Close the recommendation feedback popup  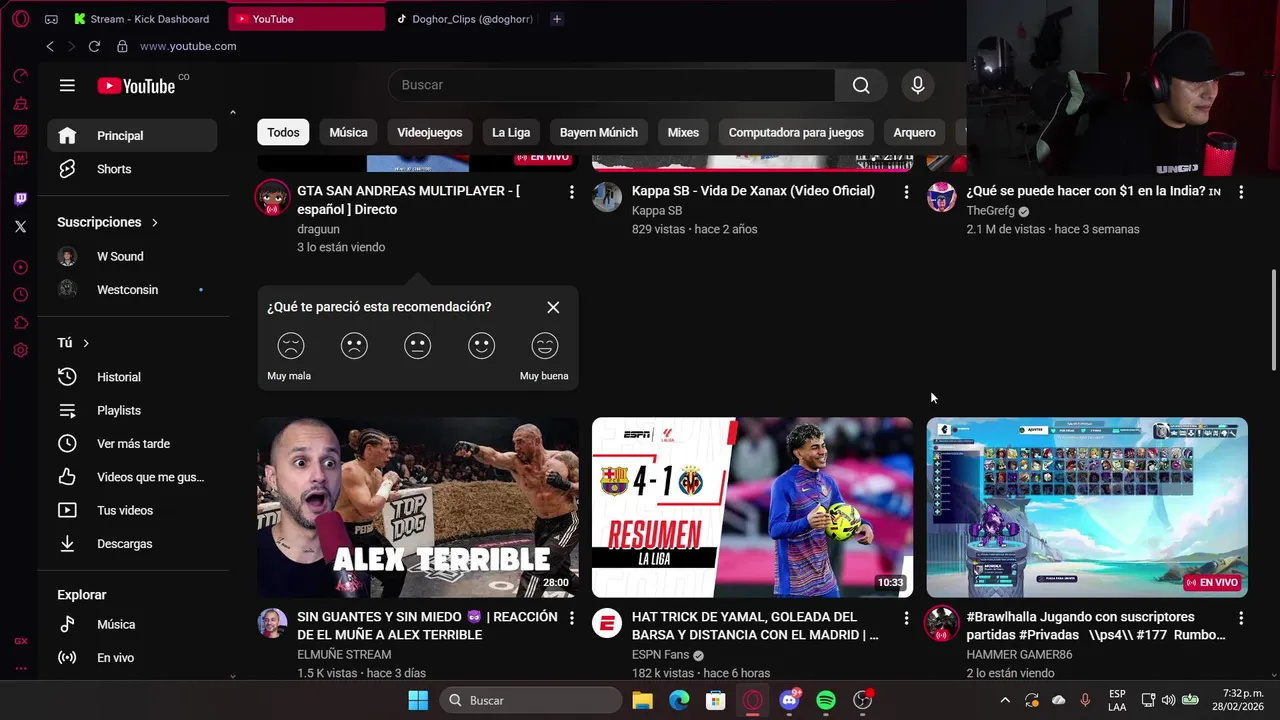point(553,307)
